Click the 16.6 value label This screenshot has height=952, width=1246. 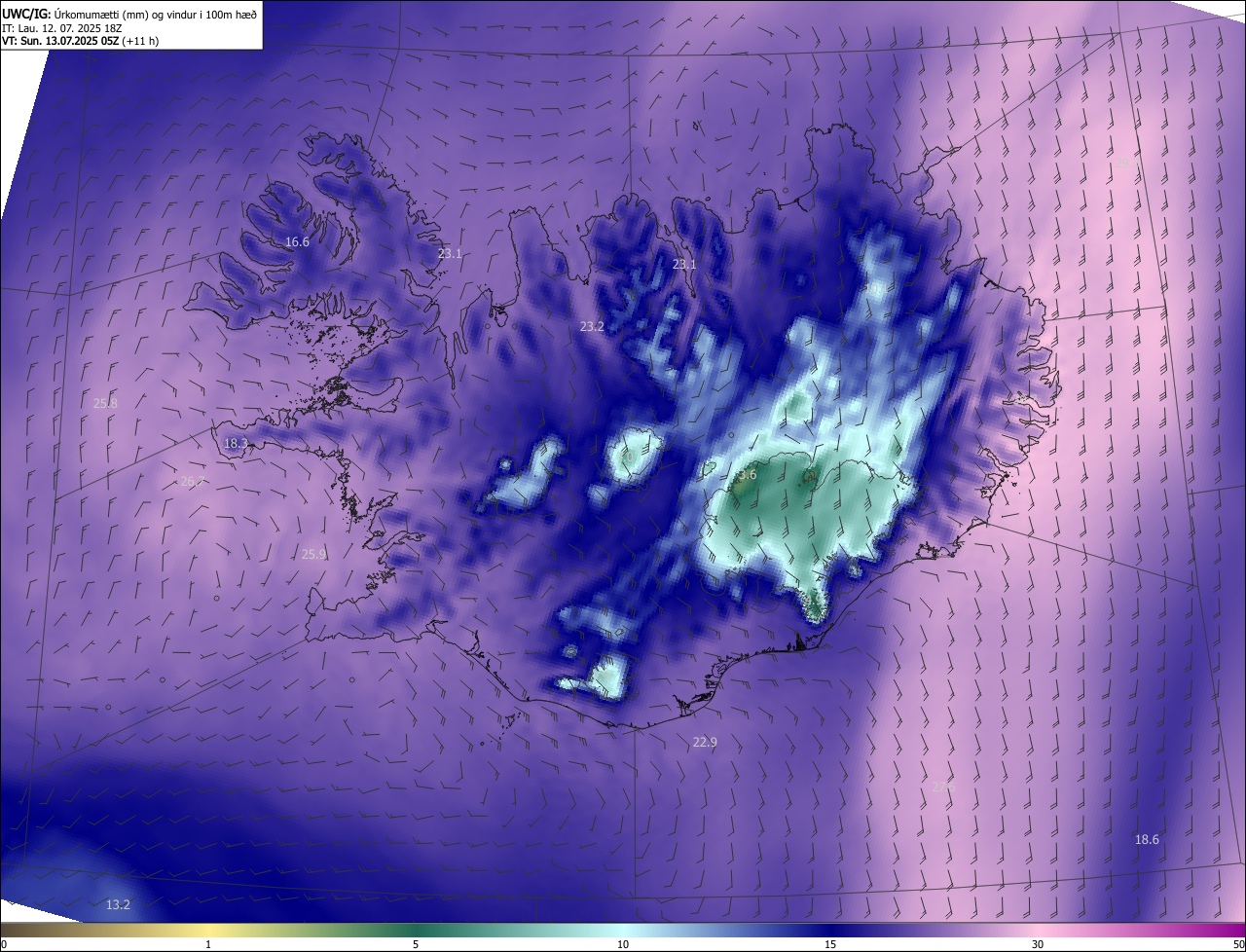[x=297, y=242]
